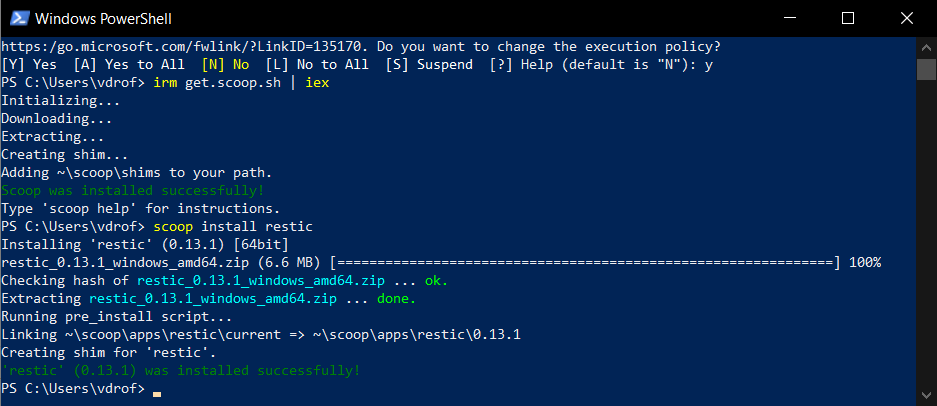This screenshot has height=406, width=937.
Task: Click the scrollbar down arrow
Action: coord(926,395)
